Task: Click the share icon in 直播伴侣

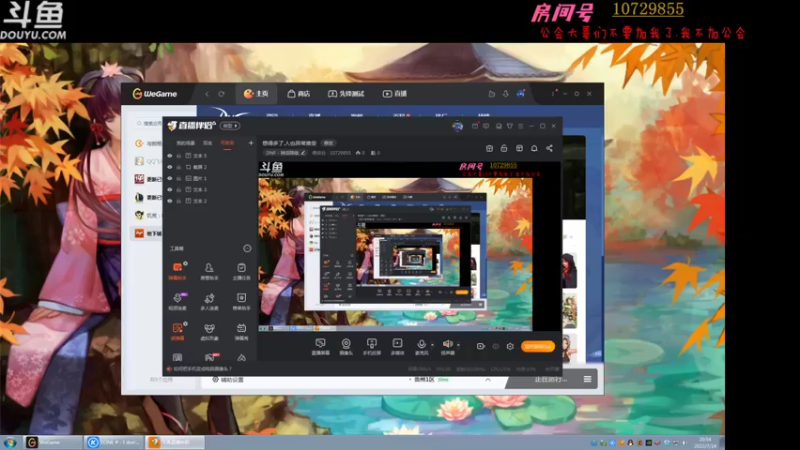Action: (x=549, y=148)
